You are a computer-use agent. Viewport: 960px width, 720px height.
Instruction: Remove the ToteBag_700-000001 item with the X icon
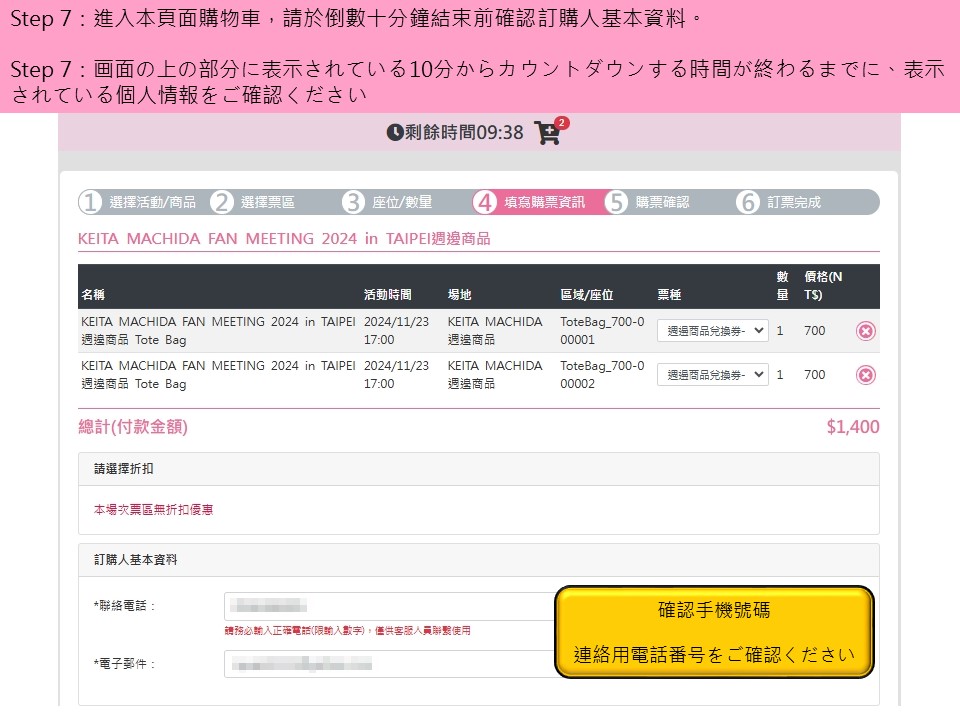coord(866,331)
